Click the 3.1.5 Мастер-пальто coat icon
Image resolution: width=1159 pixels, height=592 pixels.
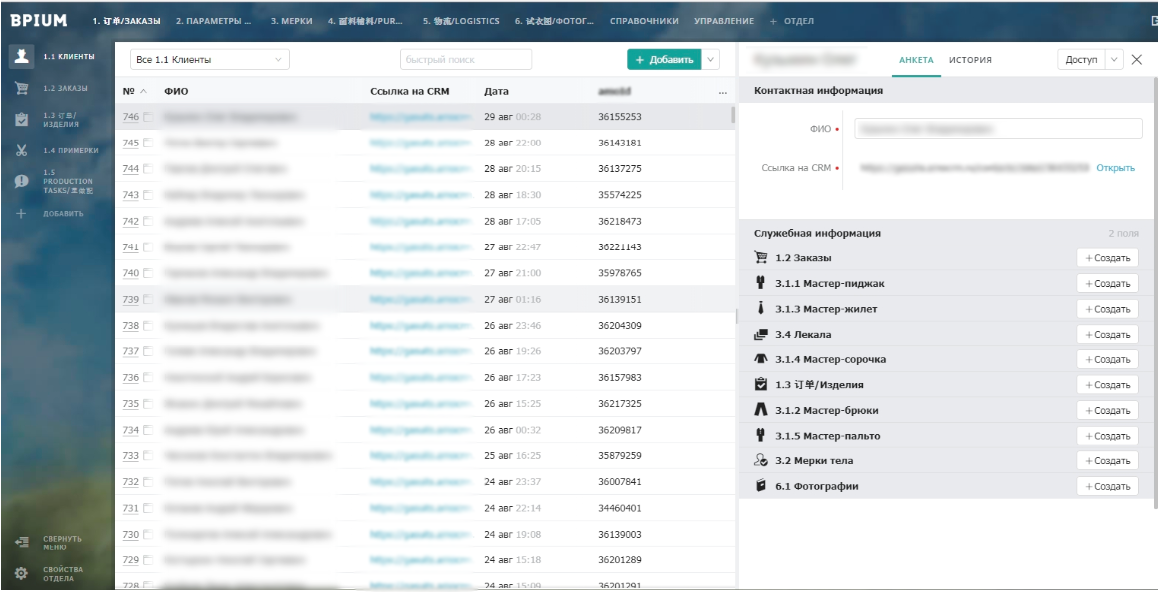pyautogui.click(x=761, y=435)
